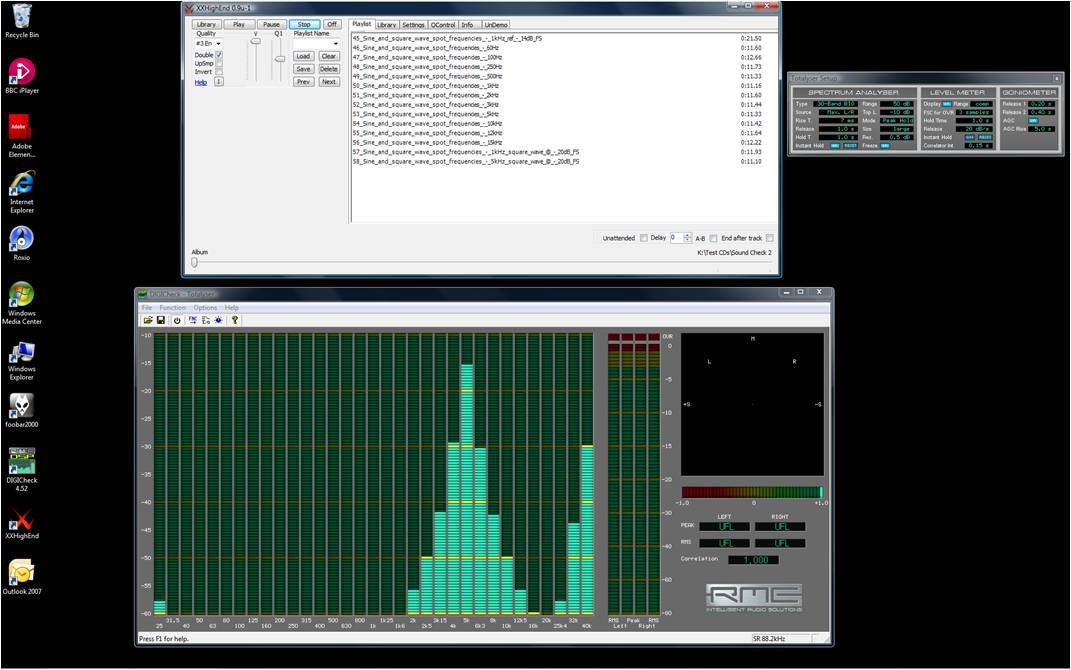
Task: Tick the A-B checkbox
Action: click(713, 238)
